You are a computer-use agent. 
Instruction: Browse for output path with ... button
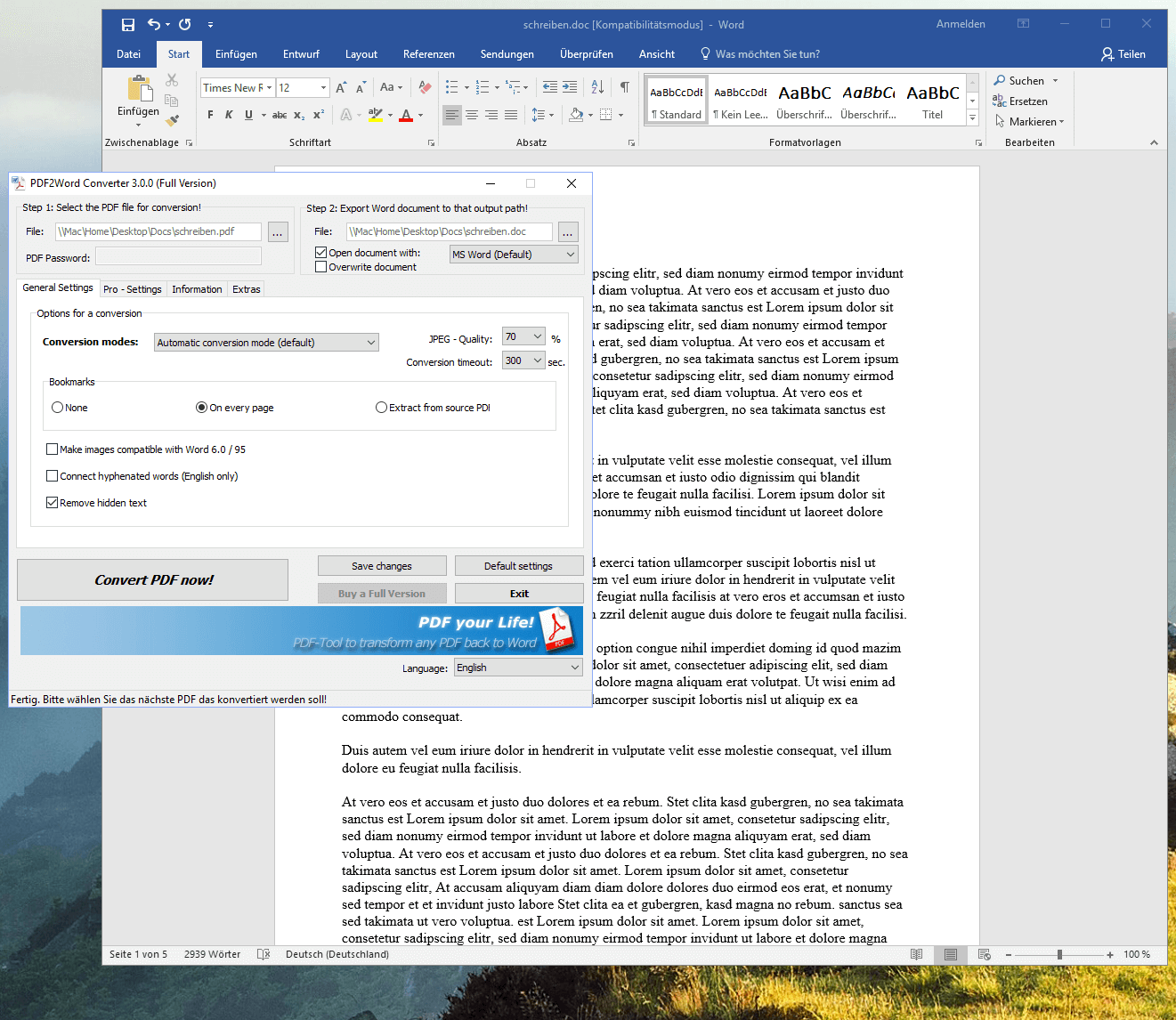(568, 232)
